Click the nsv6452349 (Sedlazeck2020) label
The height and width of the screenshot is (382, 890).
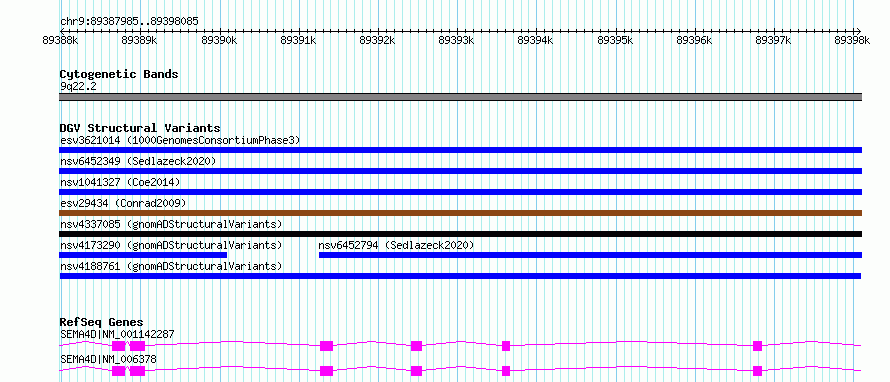click(138, 161)
